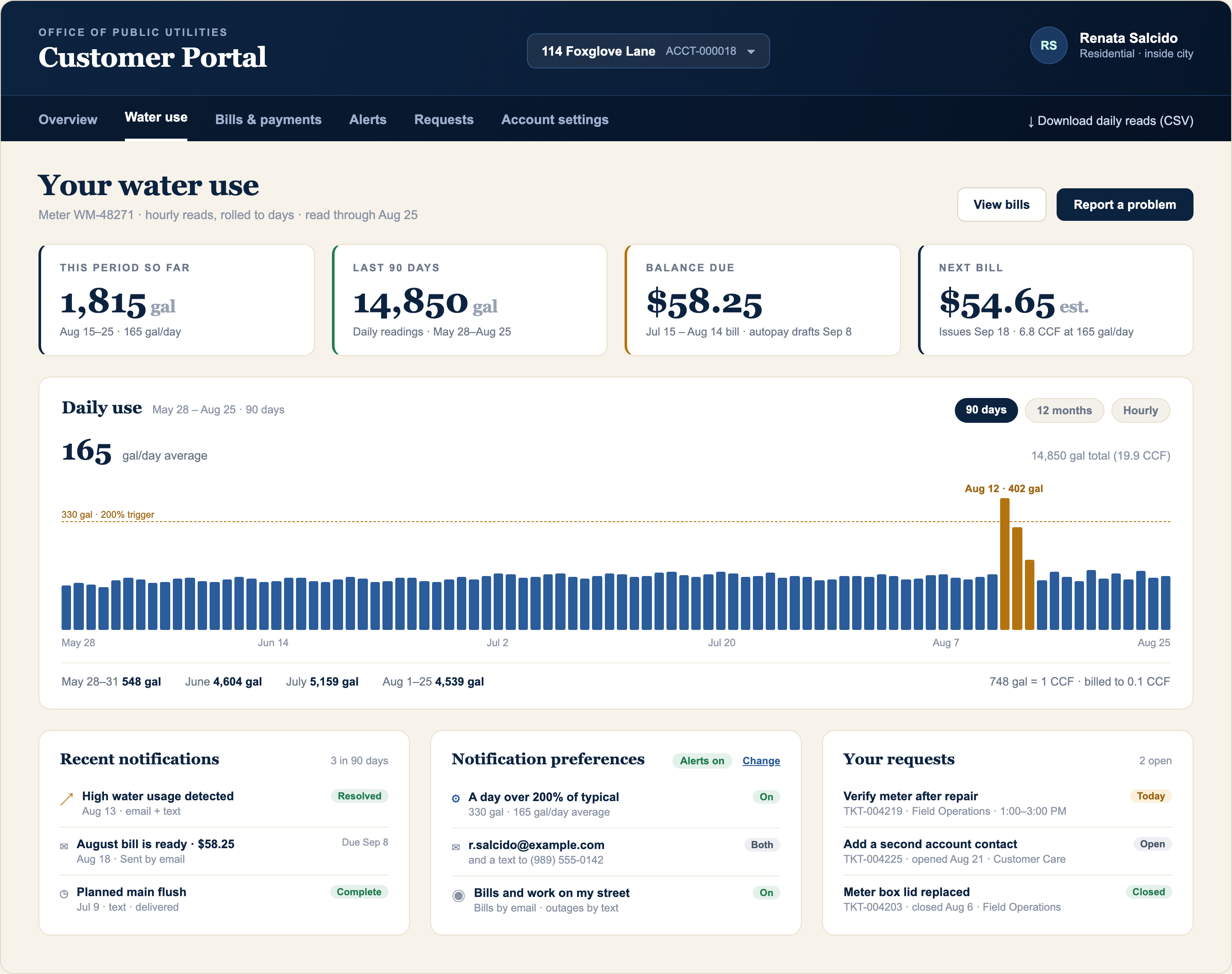Toggle the 200% of typical alert On badge
Viewport: 1232px width, 974px height.
click(766, 797)
